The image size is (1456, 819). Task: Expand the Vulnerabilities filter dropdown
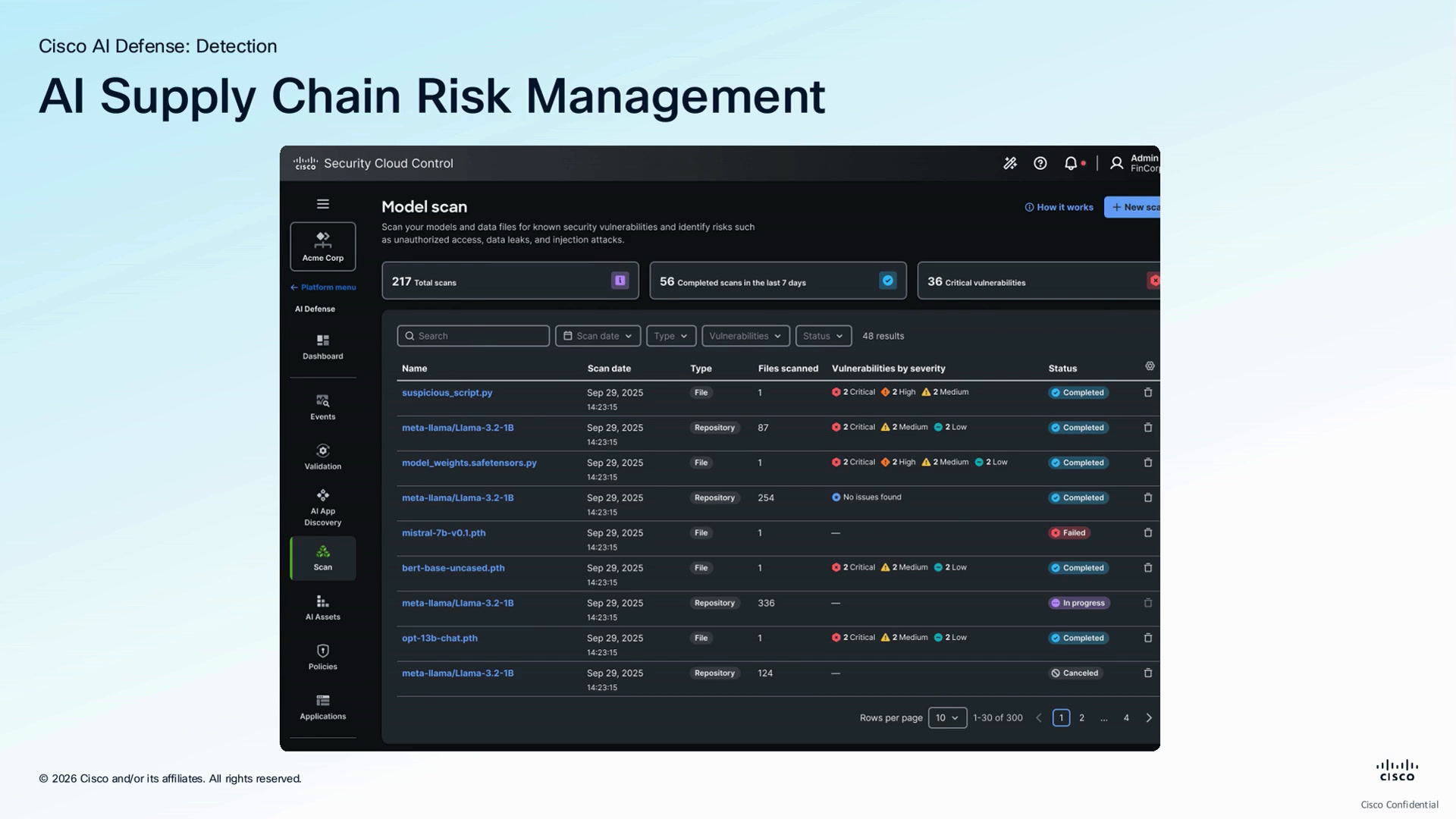tap(745, 336)
